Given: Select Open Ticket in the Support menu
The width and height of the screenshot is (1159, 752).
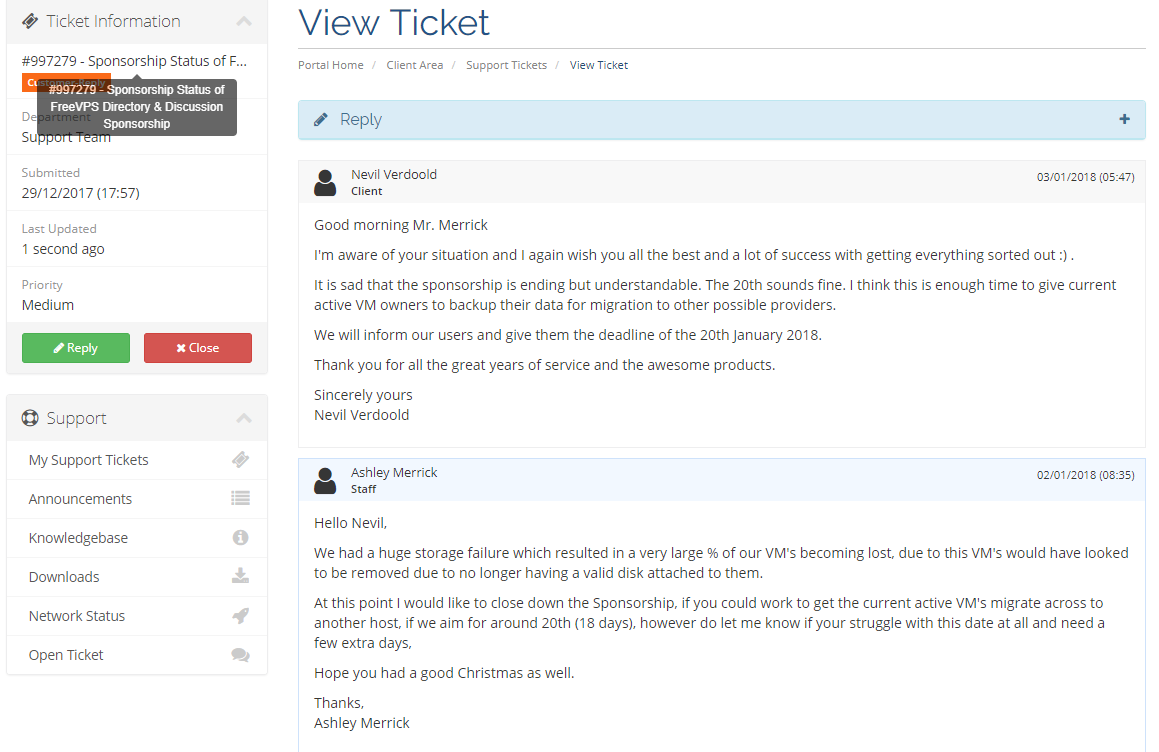Looking at the screenshot, I should point(137,655).
